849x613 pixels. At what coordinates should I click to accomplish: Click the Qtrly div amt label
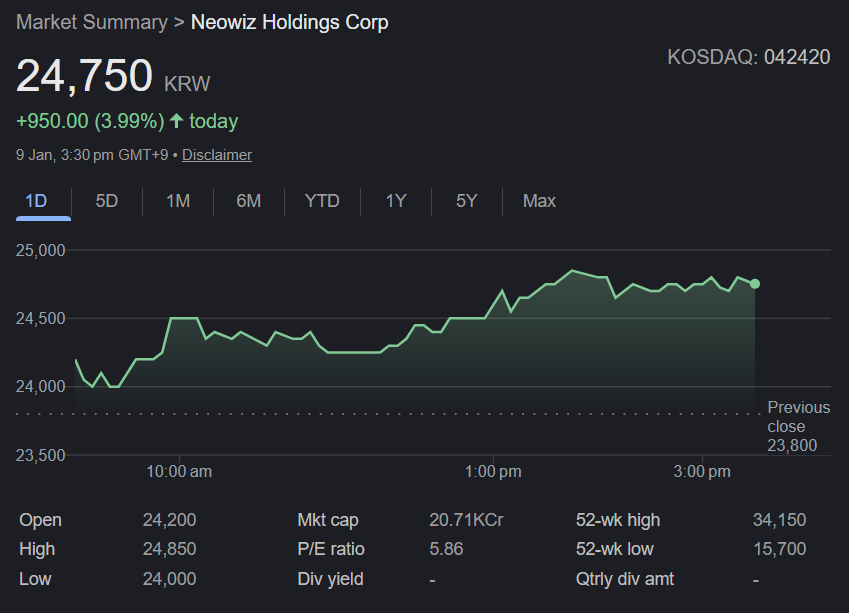tap(625, 579)
